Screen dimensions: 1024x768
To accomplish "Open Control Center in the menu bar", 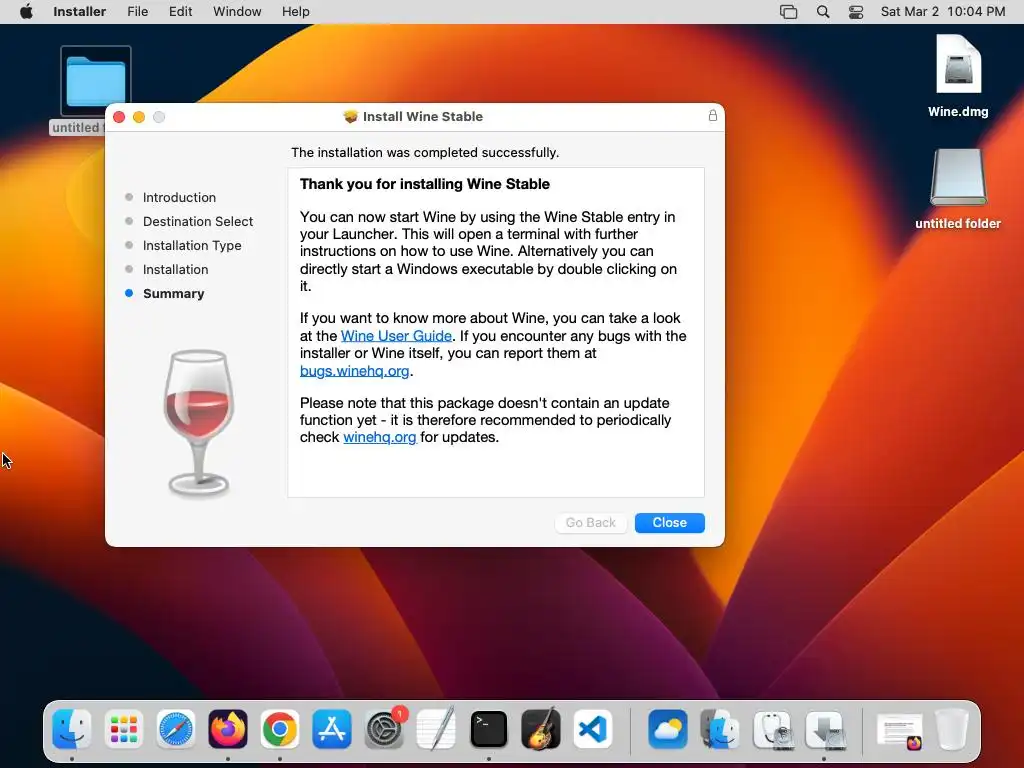I will tap(856, 11).
